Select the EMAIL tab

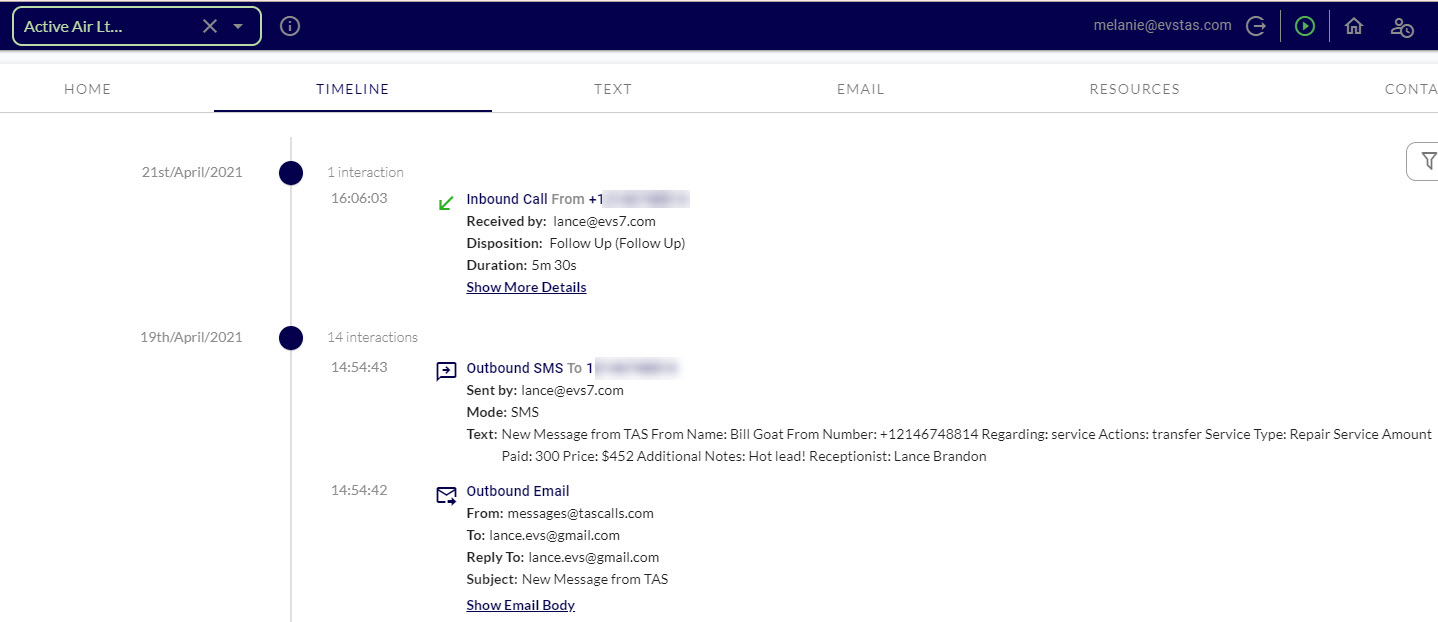(x=861, y=89)
